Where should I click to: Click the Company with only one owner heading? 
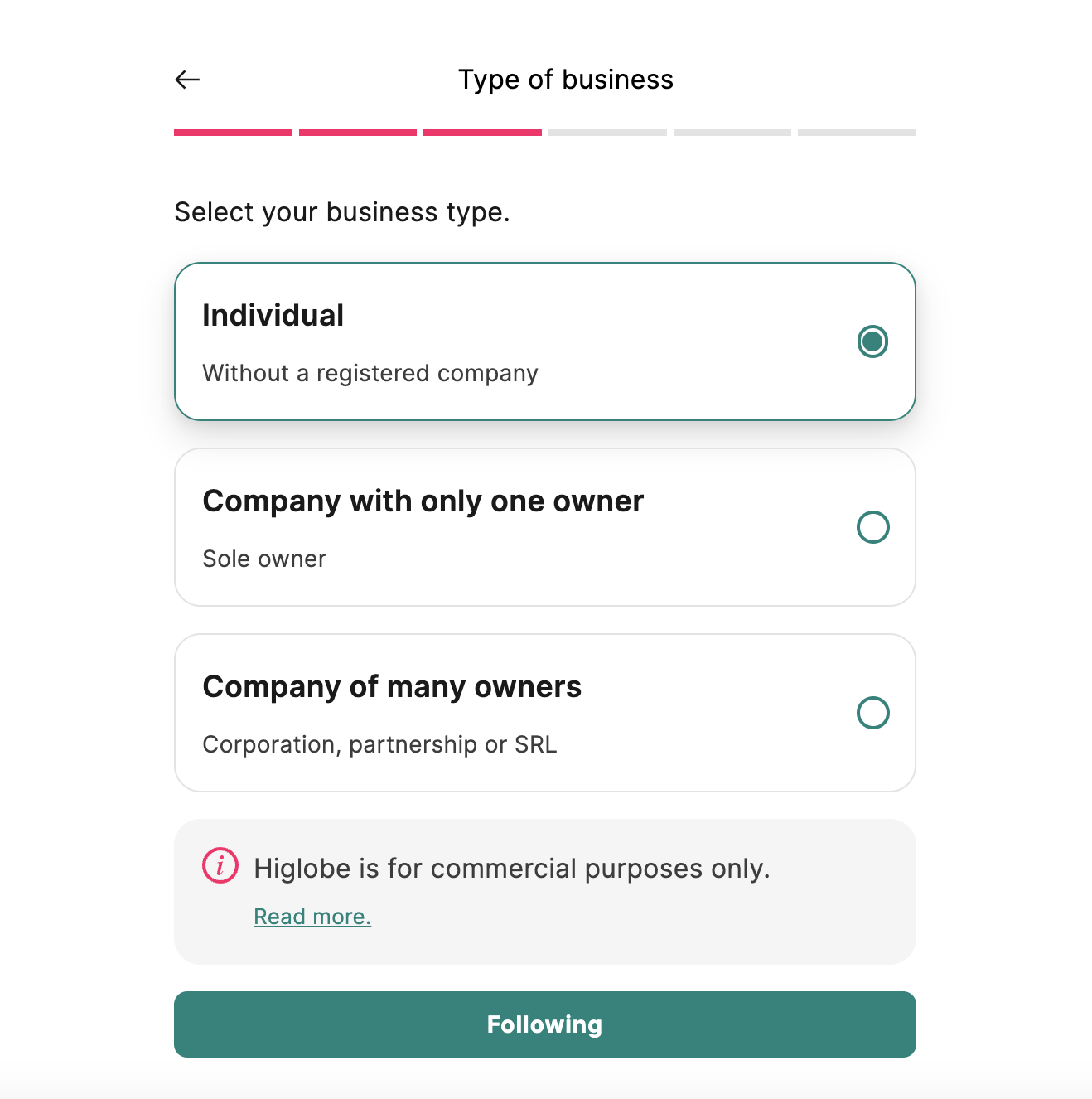[x=423, y=501]
